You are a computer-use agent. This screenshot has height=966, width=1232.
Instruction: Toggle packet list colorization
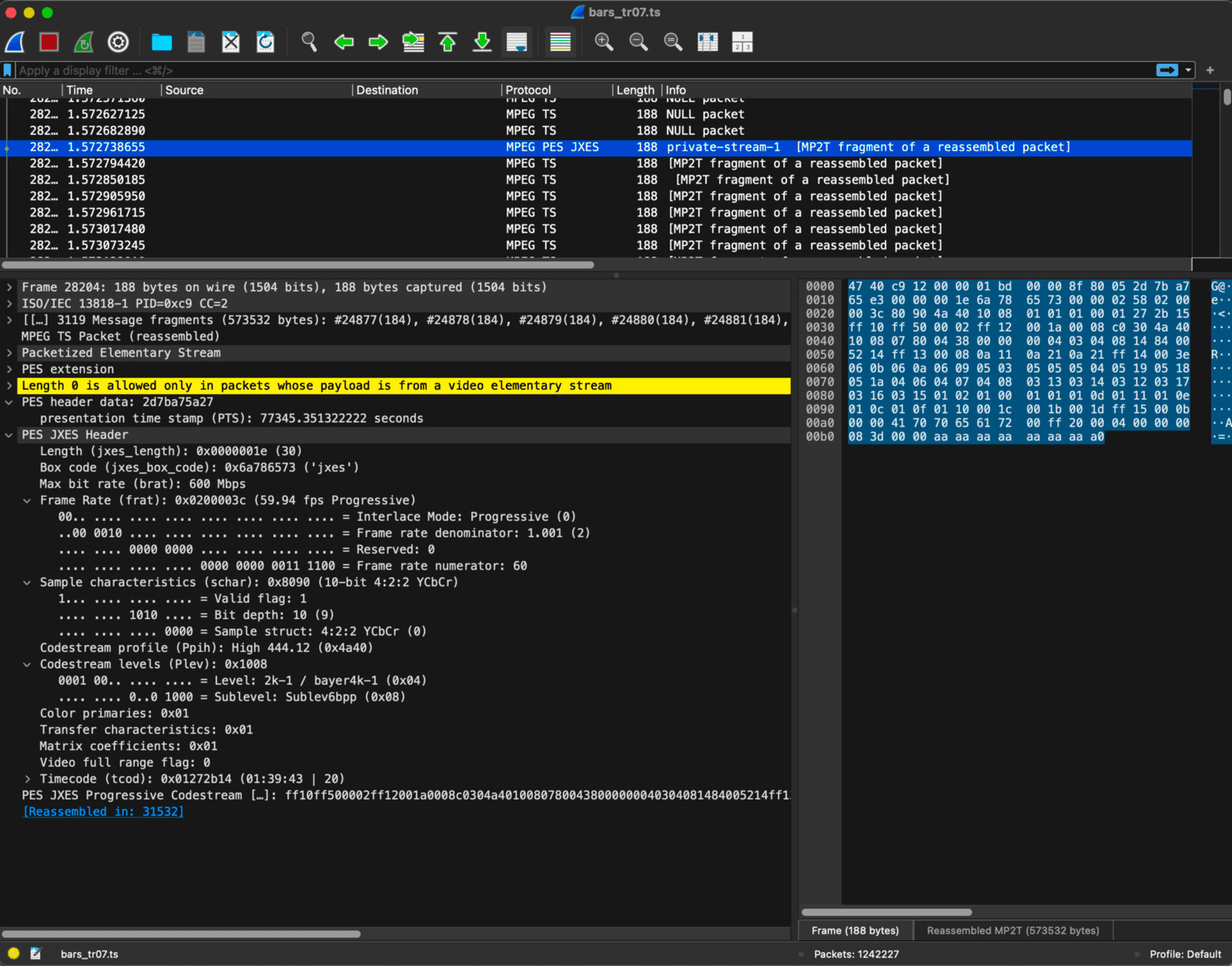pyautogui.click(x=560, y=42)
